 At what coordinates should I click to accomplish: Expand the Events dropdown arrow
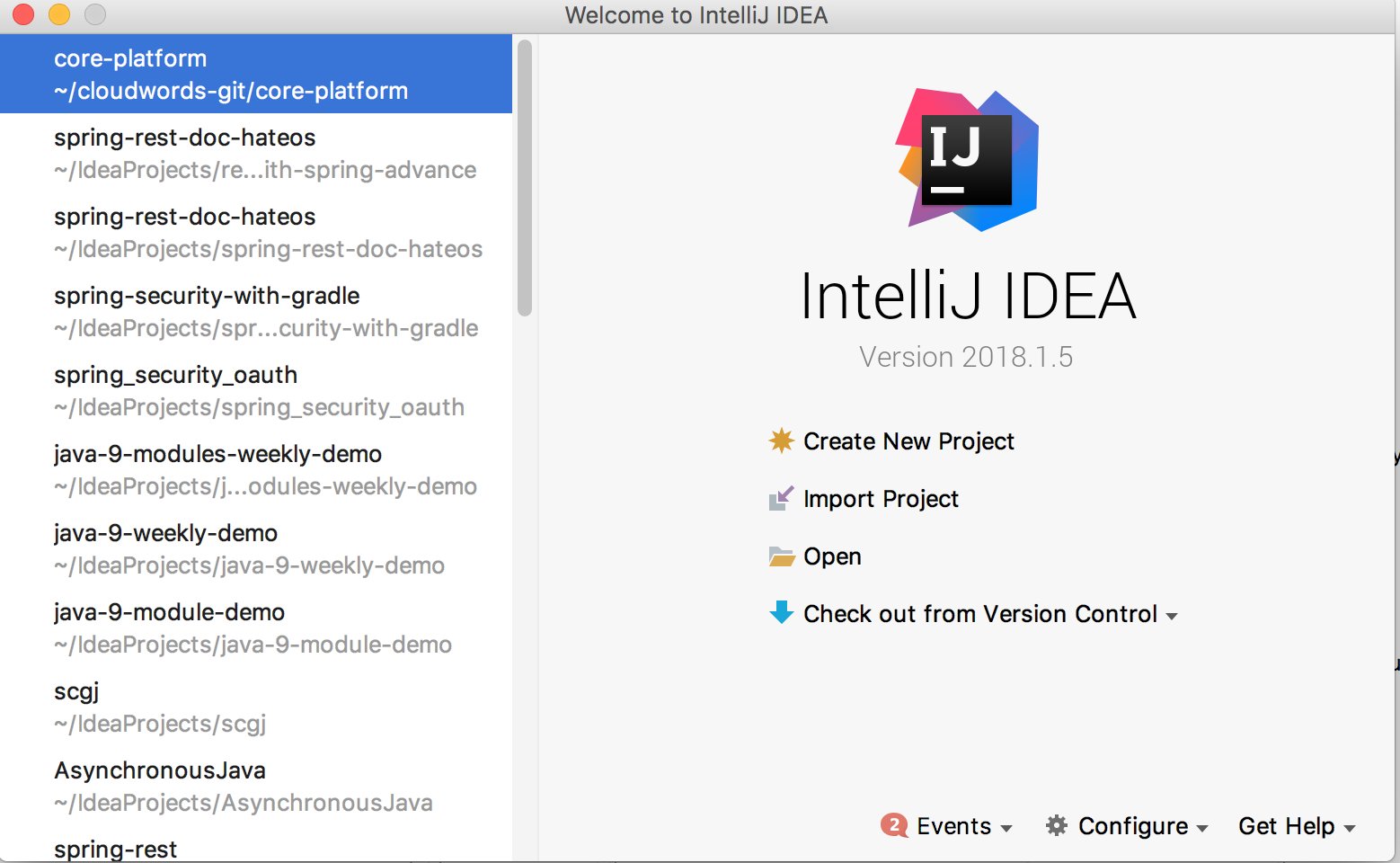pyautogui.click(x=1006, y=829)
